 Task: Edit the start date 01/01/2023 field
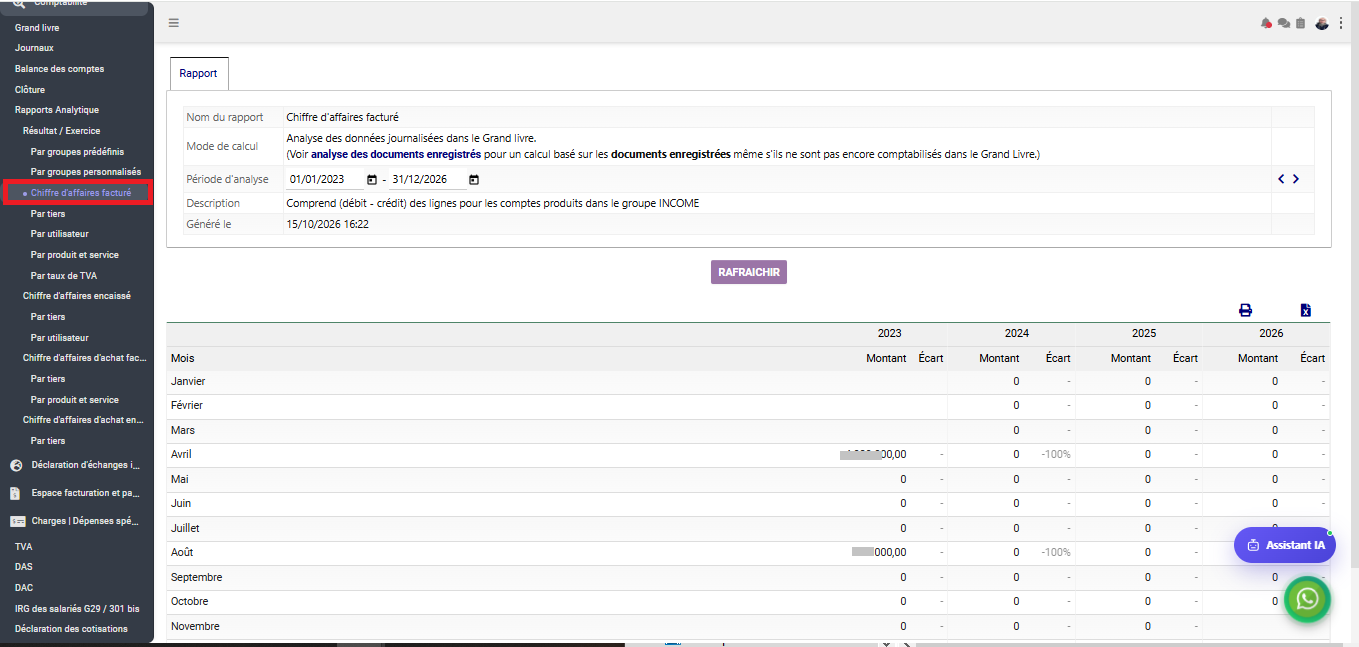(x=324, y=180)
